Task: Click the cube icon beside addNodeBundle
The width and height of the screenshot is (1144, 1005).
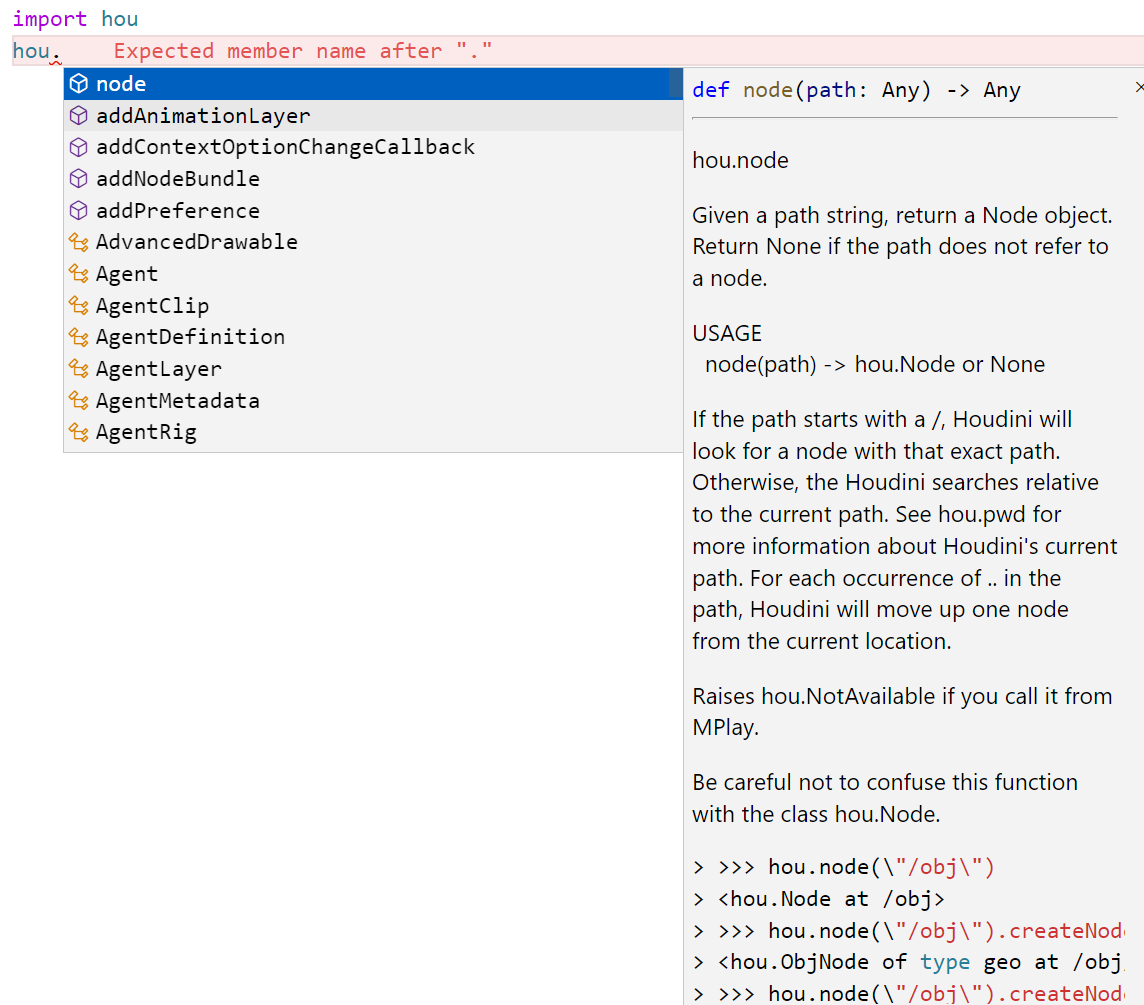Action: [78, 178]
